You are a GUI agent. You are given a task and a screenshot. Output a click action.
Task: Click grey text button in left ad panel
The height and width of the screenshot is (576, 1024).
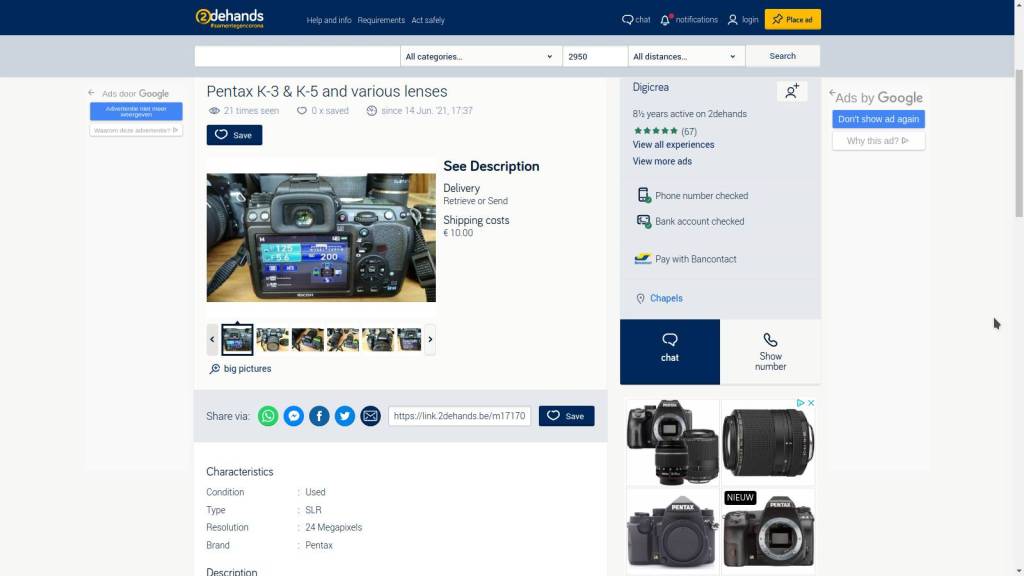136,131
